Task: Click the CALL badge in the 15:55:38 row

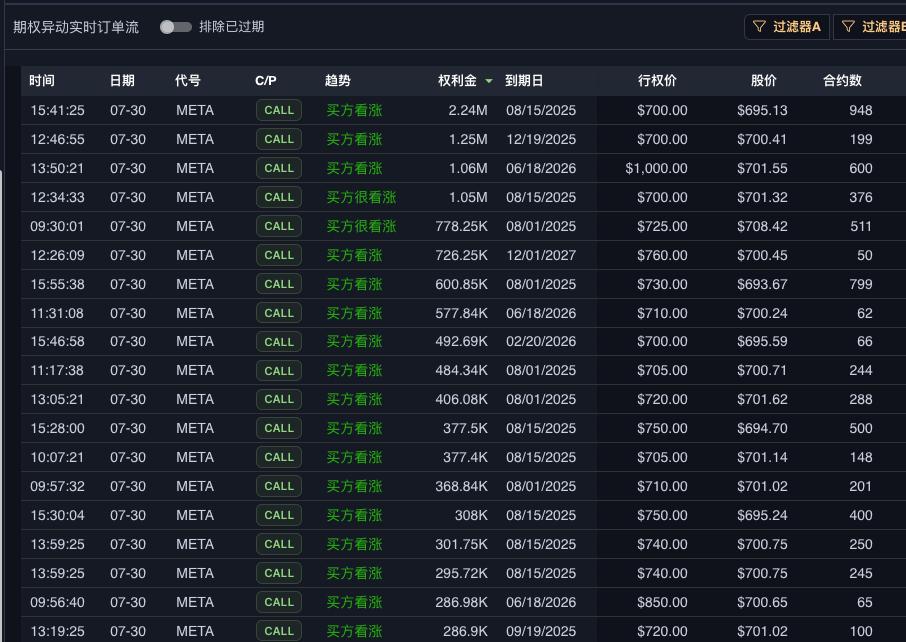Action: tap(279, 284)
